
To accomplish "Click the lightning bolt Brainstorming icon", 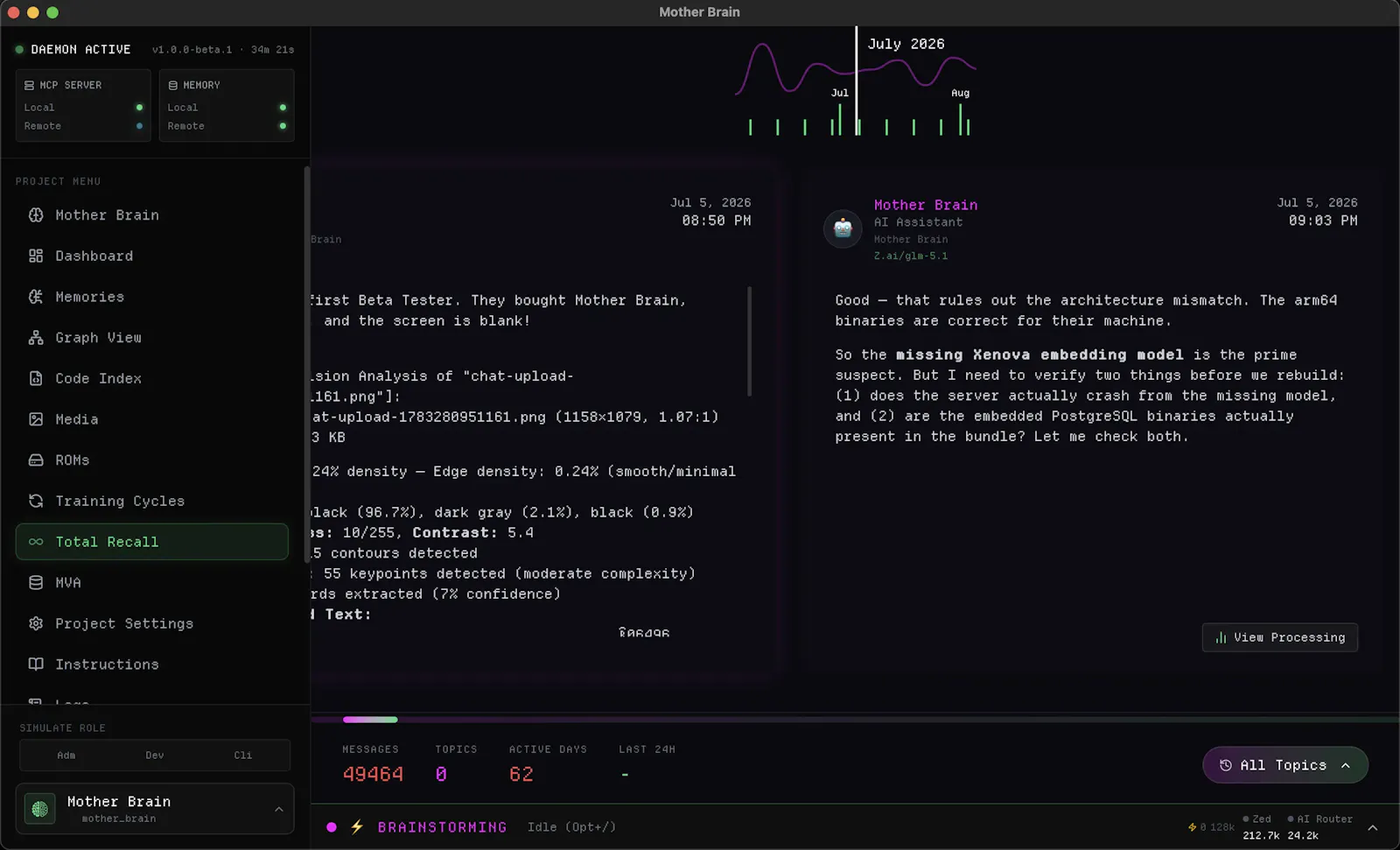I will click(x=357, y=826).
